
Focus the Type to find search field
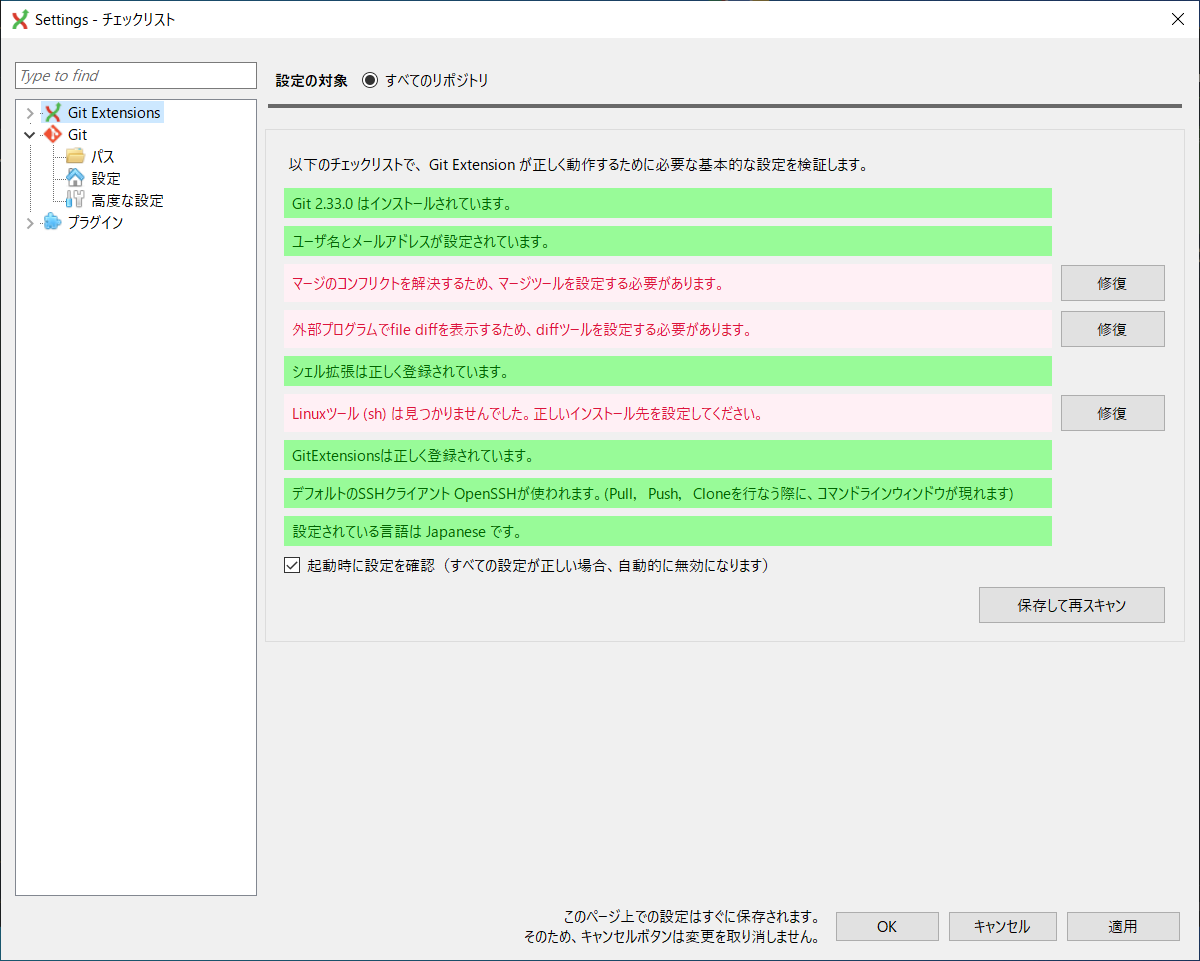click(136, 76)
